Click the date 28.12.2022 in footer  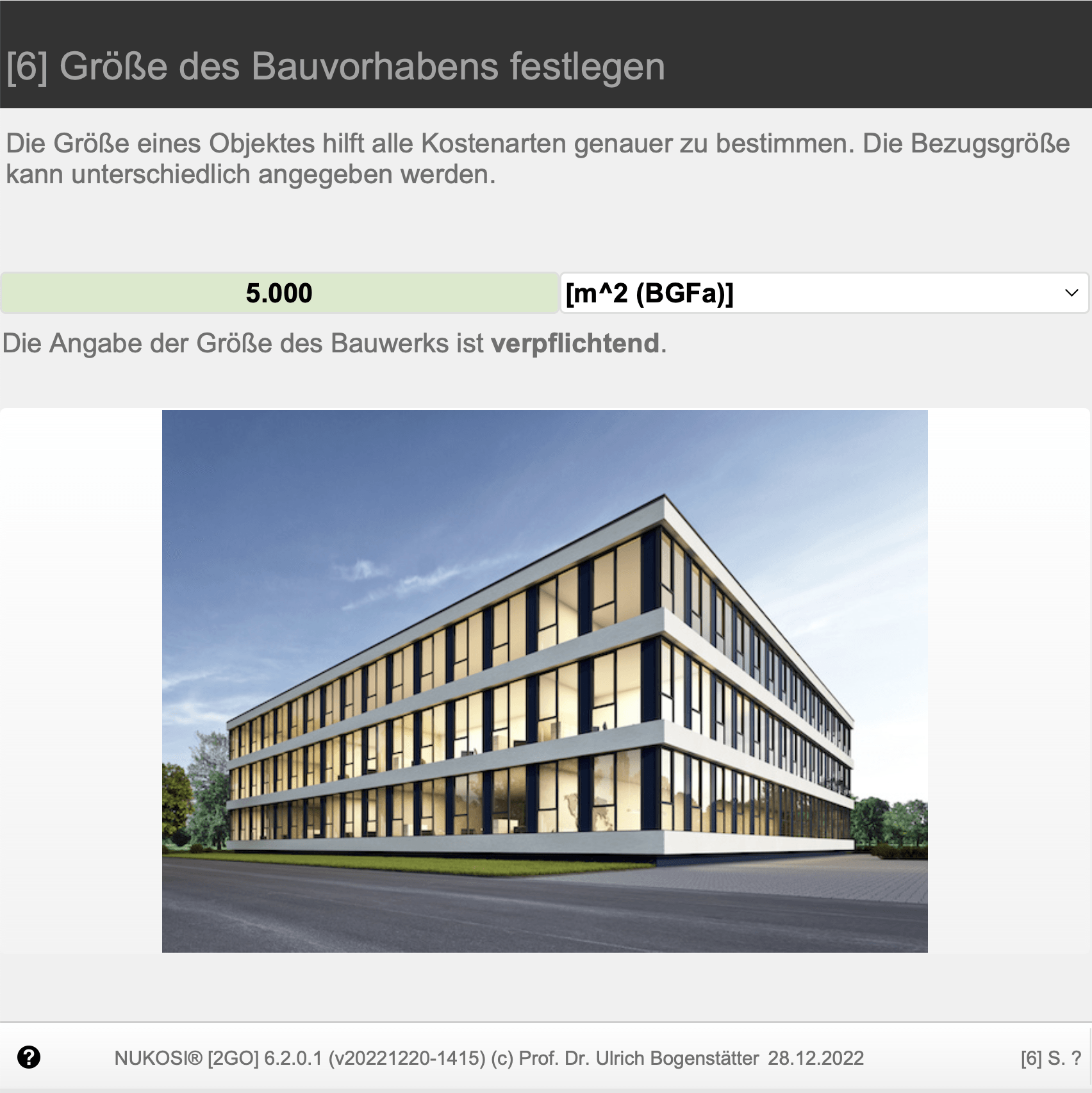816,1058
